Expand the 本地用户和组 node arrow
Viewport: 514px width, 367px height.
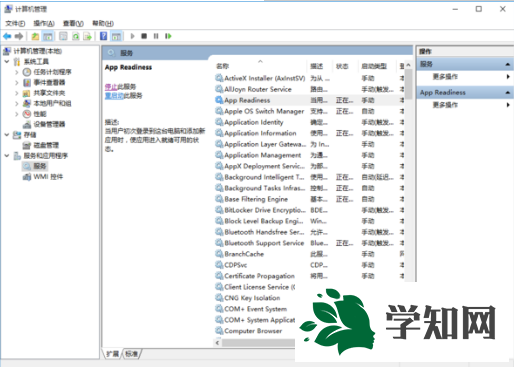(x=17, y=103)
